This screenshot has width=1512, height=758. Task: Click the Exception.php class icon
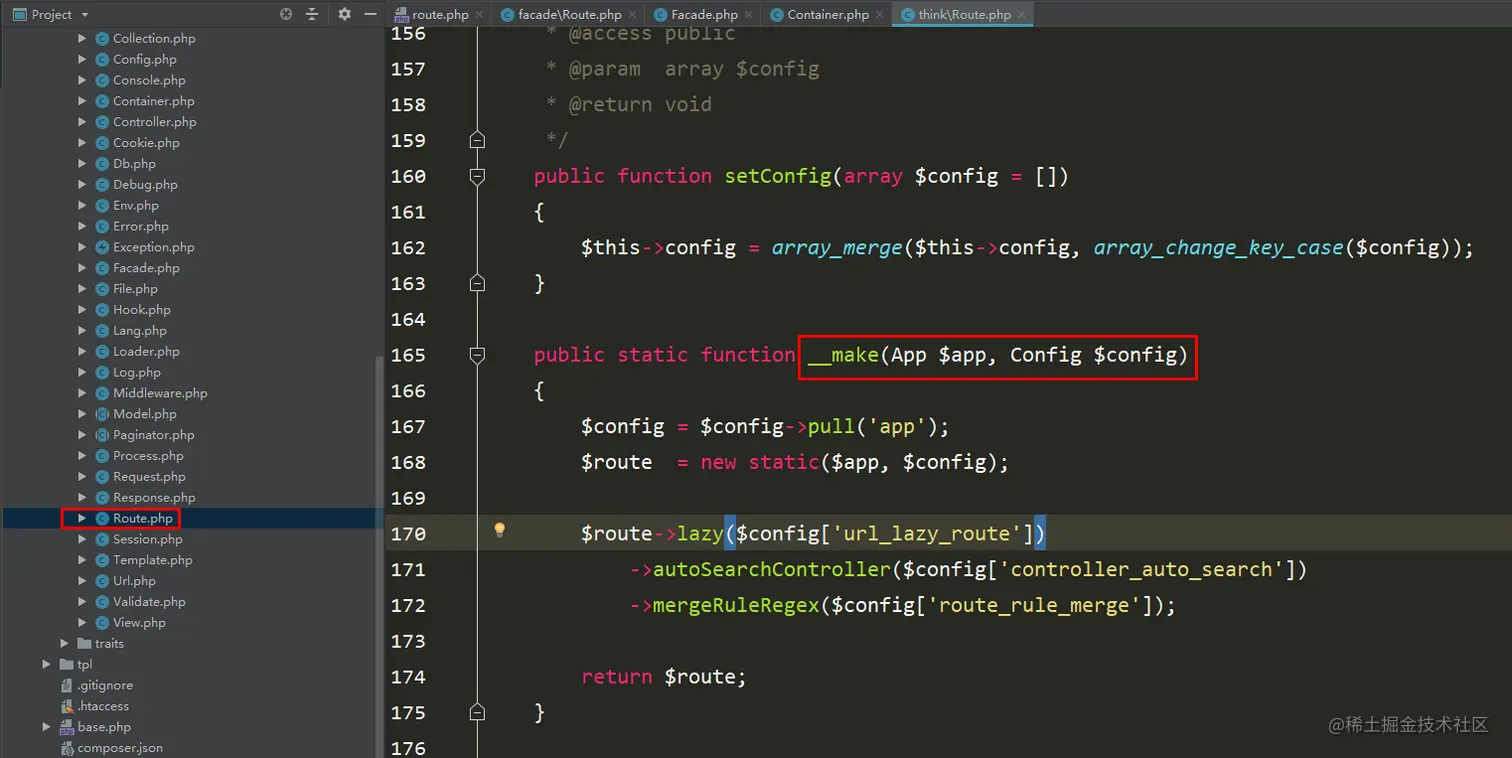(102, 247)
